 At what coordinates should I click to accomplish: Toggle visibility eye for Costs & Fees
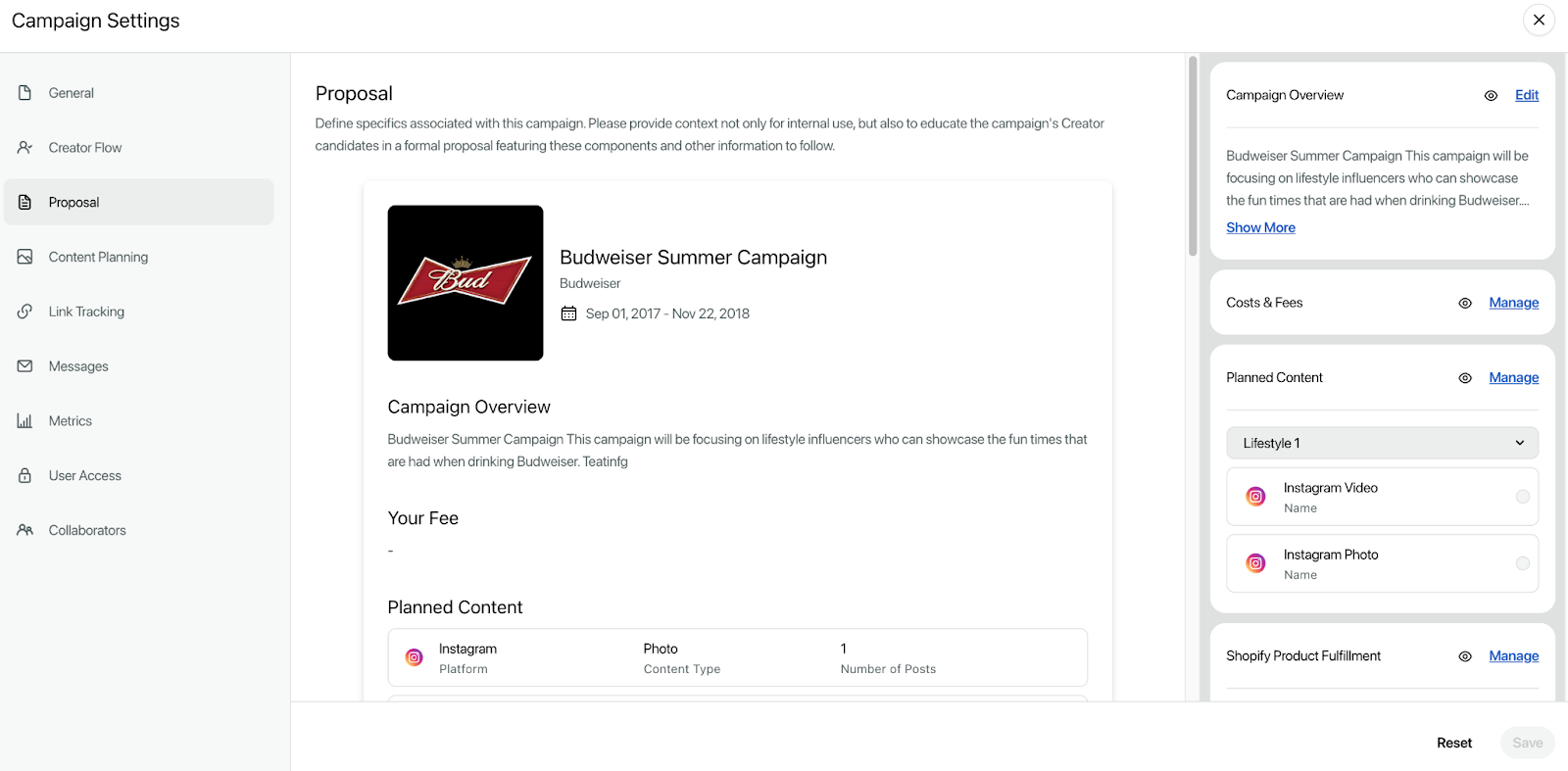[x=1465, y=304]
